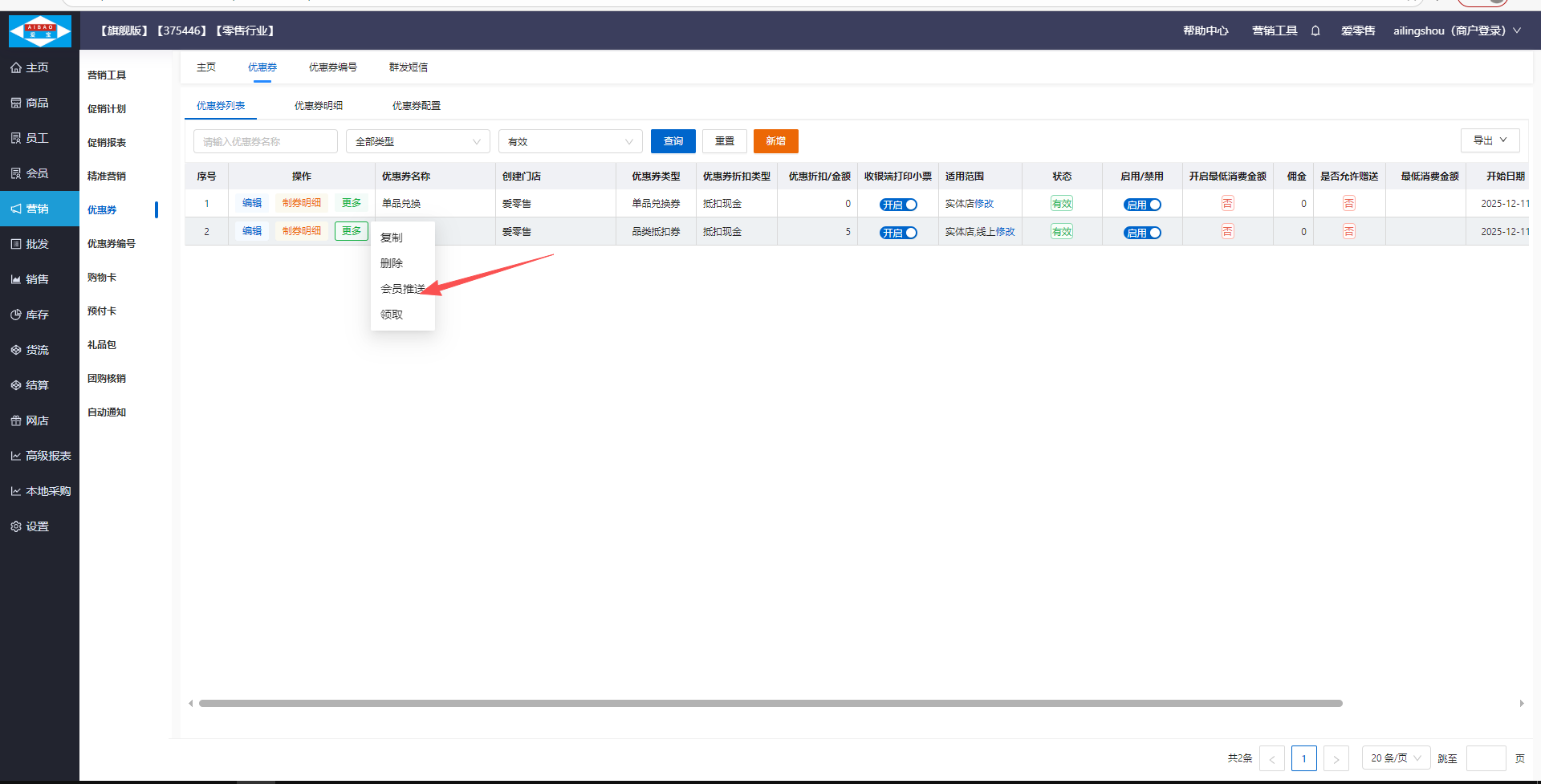The image size is (1541, 784).
Task: Open the 主页 home sidebar icon
Action: [16, 68]
